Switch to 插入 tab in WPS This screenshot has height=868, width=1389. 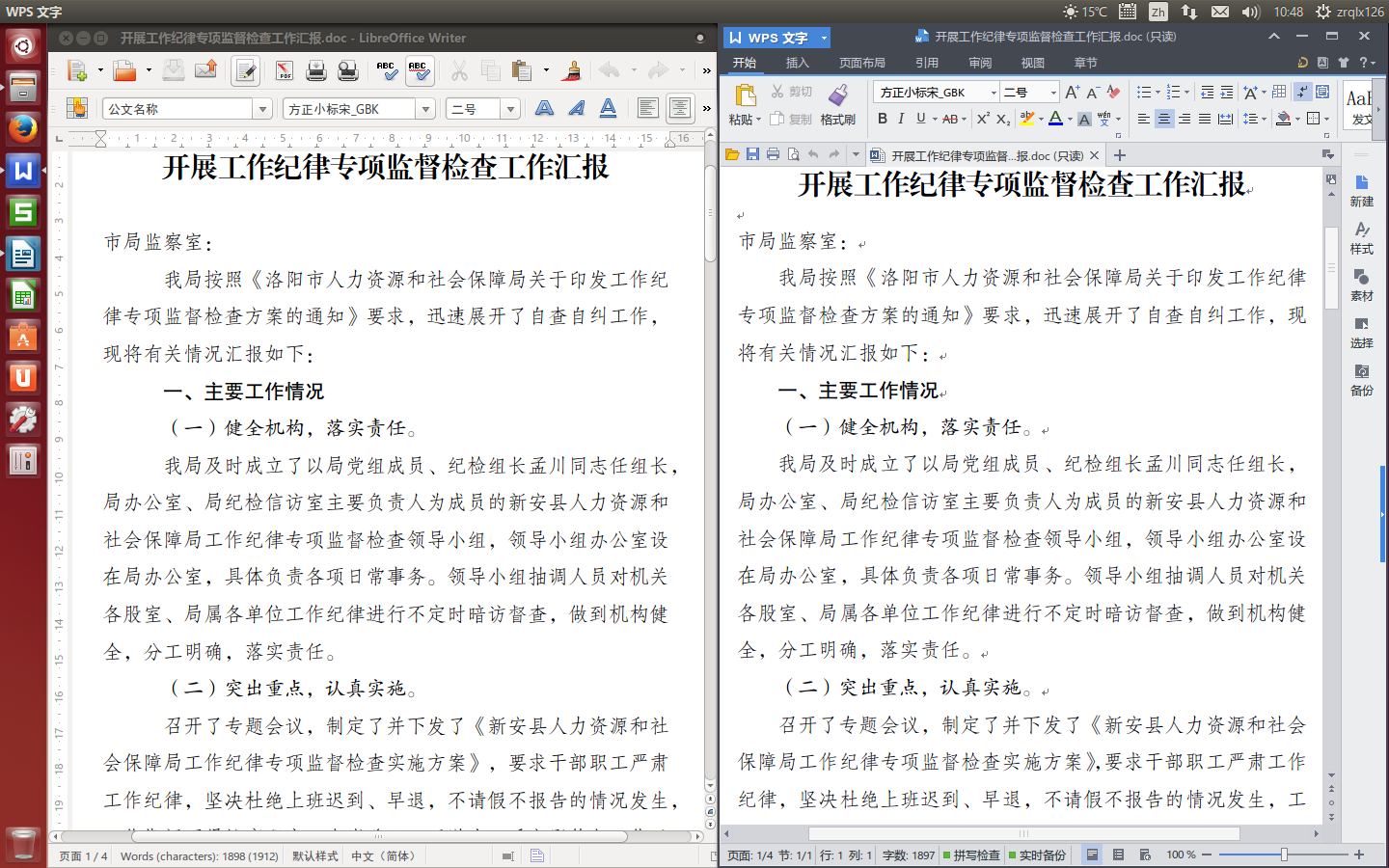pyautogui.click(x=798, y=63)
